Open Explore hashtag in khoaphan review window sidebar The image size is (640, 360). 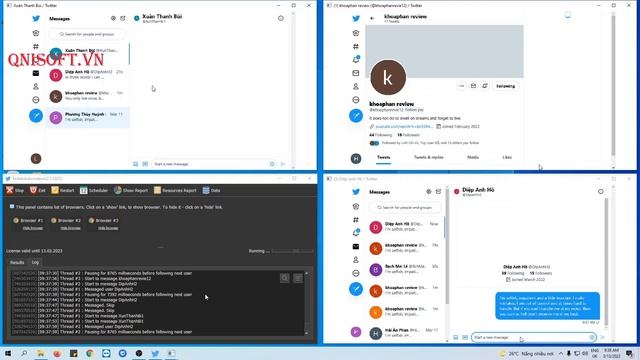click(356, 47)
